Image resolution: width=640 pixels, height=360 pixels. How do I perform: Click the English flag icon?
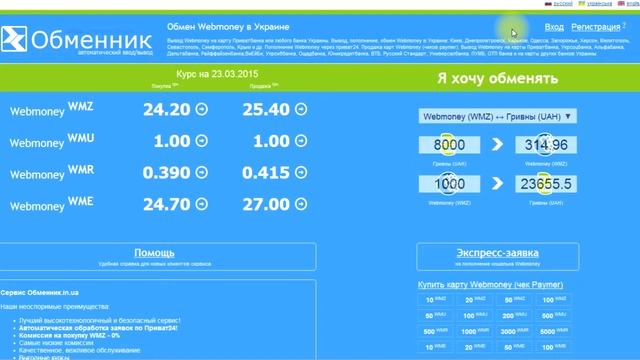pos(621,3)
